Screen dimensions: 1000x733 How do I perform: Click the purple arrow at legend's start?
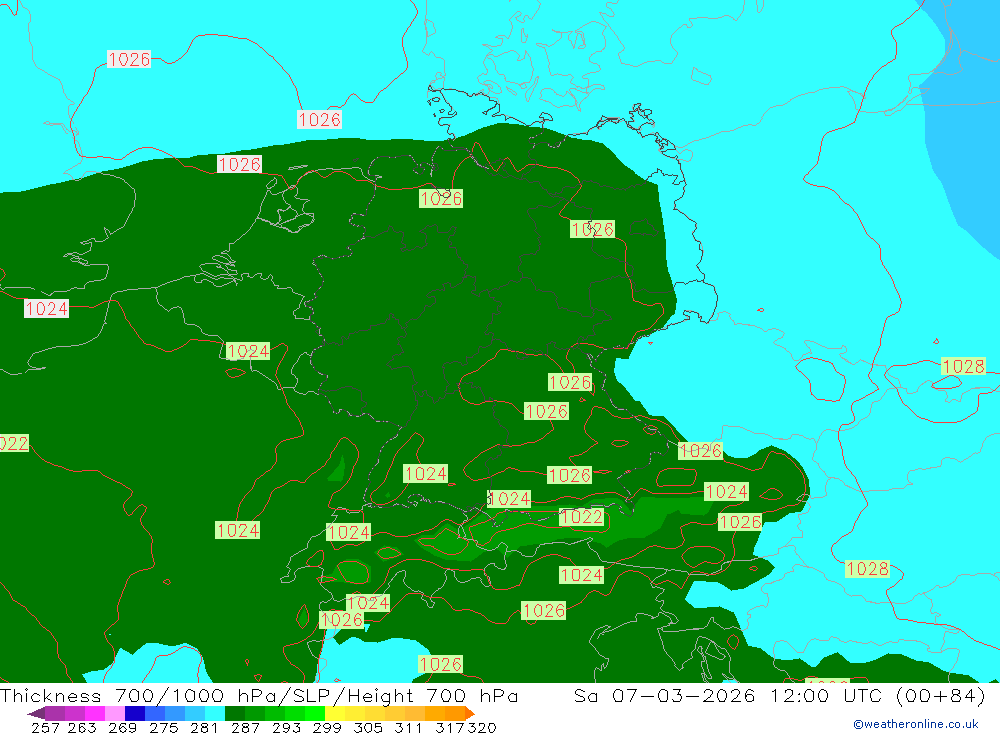click(36, 713)
